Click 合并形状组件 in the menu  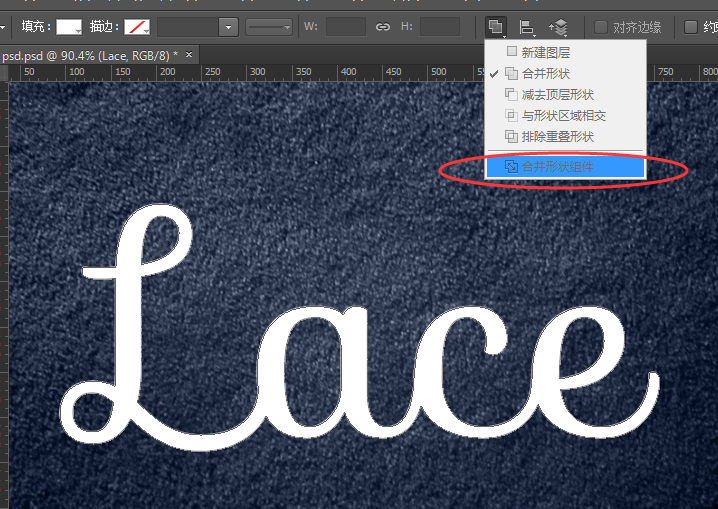(566, 166)
